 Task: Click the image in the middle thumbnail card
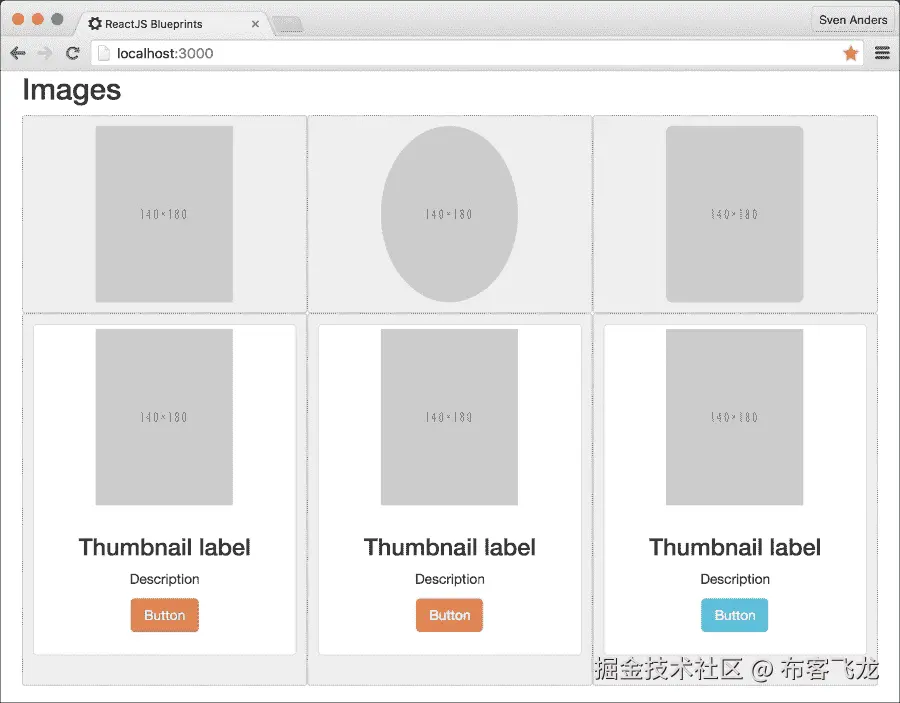pos(449,417)
